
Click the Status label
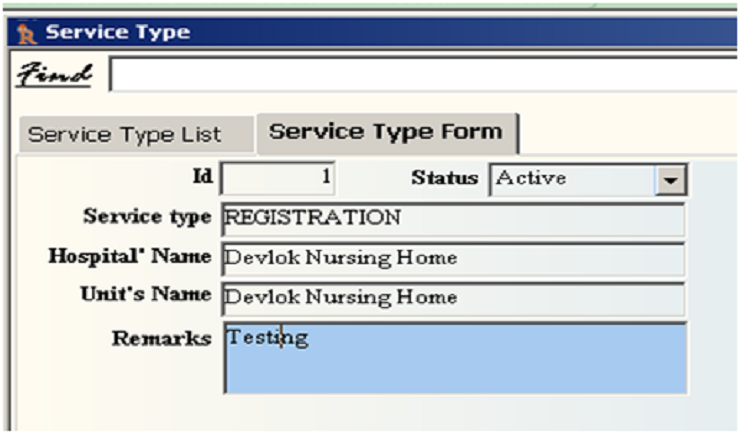pyautogui.click(x=445, y=178)
